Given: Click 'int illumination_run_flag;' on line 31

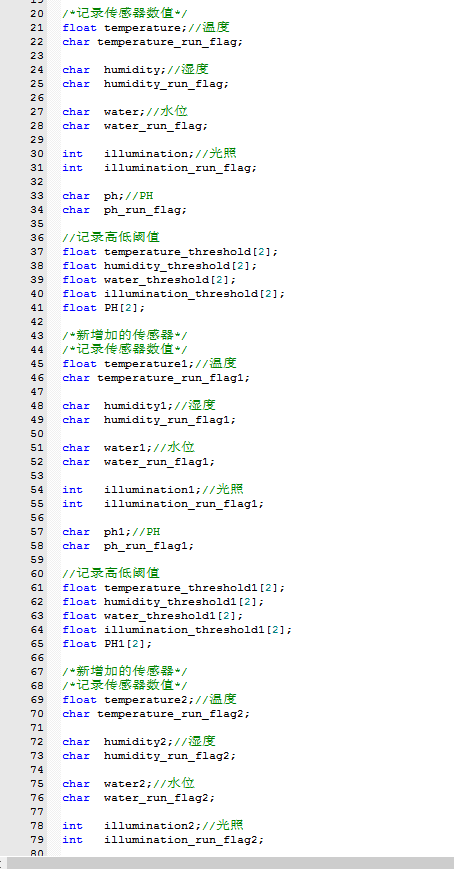Looking at the screenshot, I should [160, 168].
